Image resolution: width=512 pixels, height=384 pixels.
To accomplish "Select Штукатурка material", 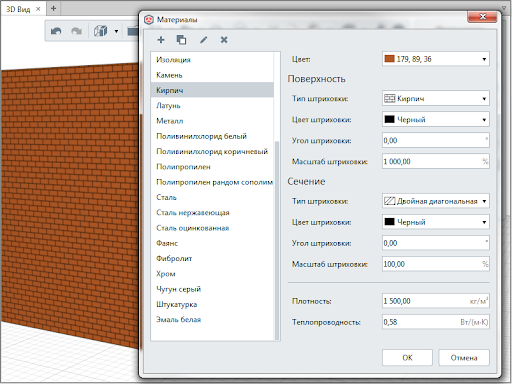I will pos(212,305).
